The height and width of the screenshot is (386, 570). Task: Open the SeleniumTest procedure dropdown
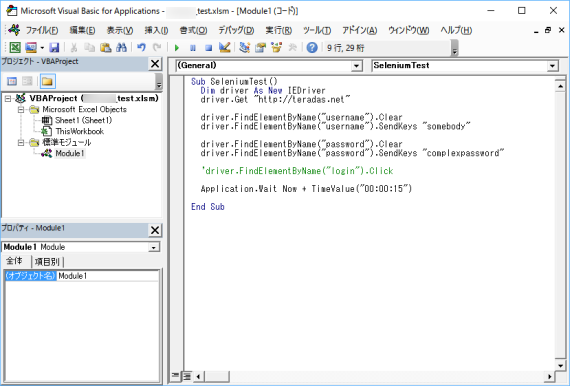coord(552,66)
